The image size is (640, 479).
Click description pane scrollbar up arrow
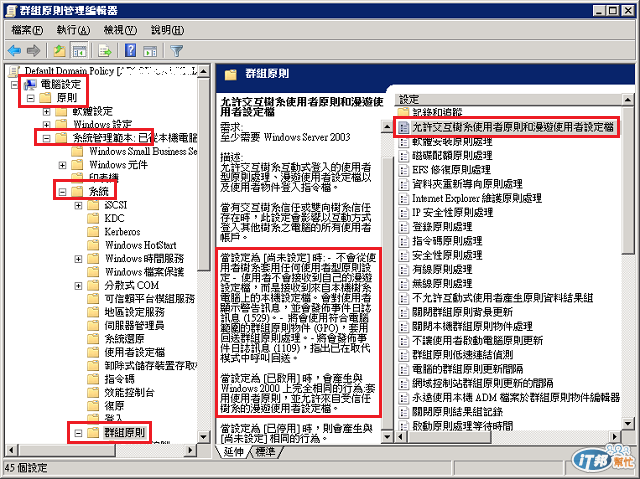pyautogui.click(x=388, y=127)
